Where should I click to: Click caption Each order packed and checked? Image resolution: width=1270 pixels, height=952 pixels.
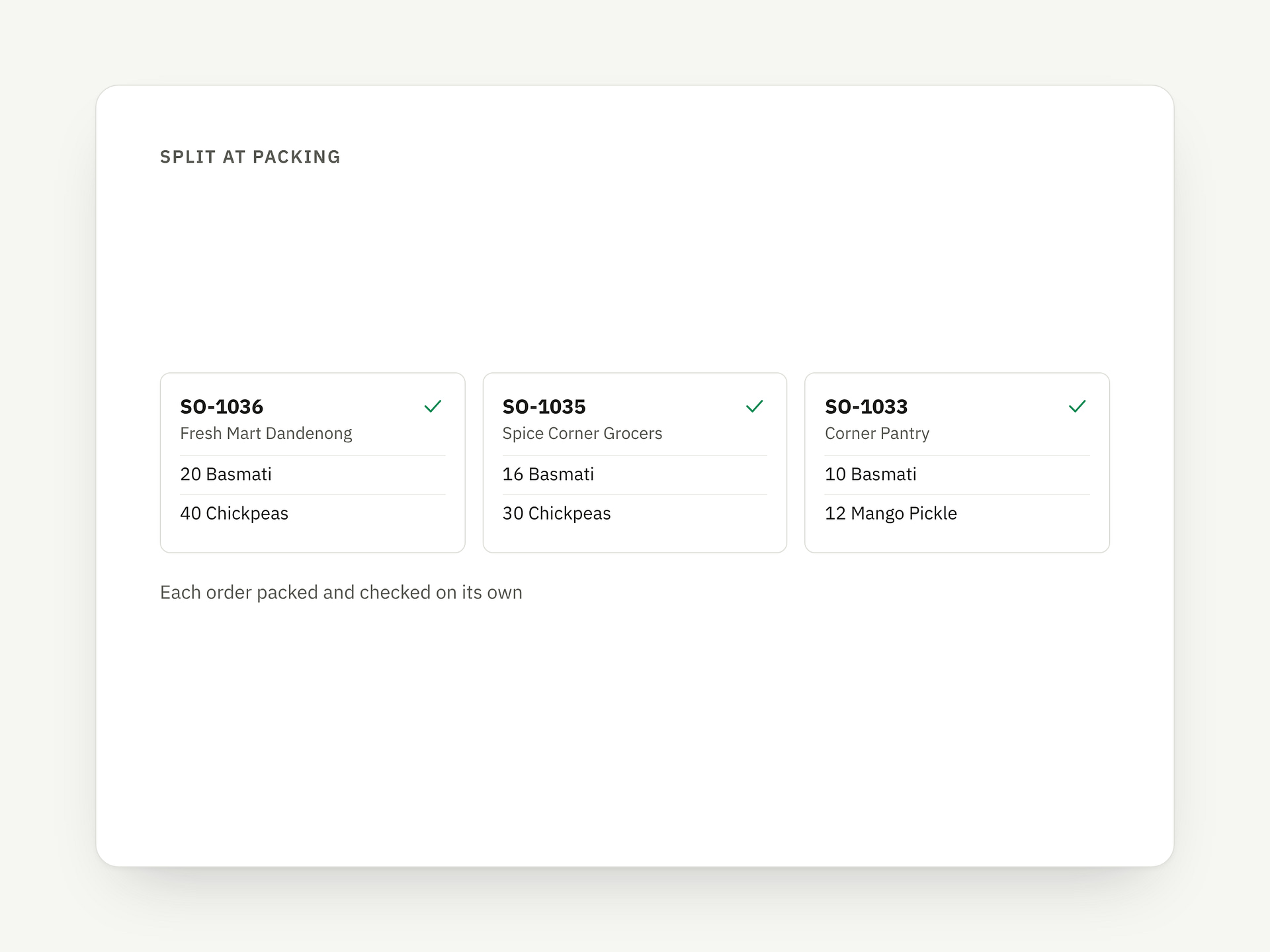point(341,592)
